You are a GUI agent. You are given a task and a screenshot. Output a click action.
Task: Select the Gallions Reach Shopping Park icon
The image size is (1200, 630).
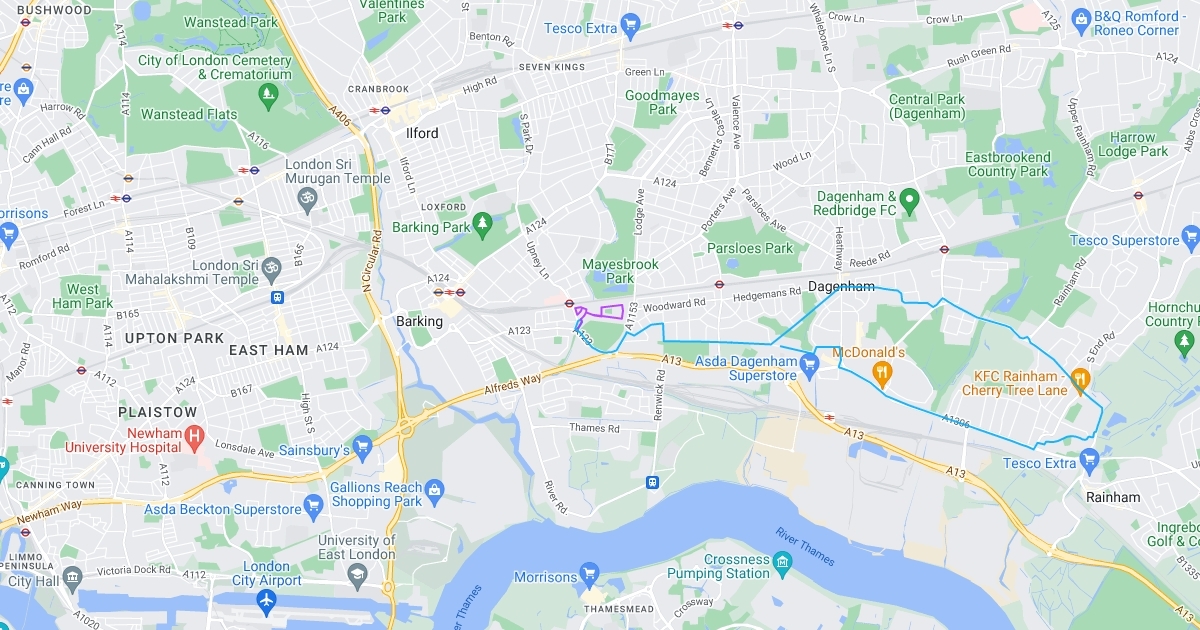(x=434, y=490)
